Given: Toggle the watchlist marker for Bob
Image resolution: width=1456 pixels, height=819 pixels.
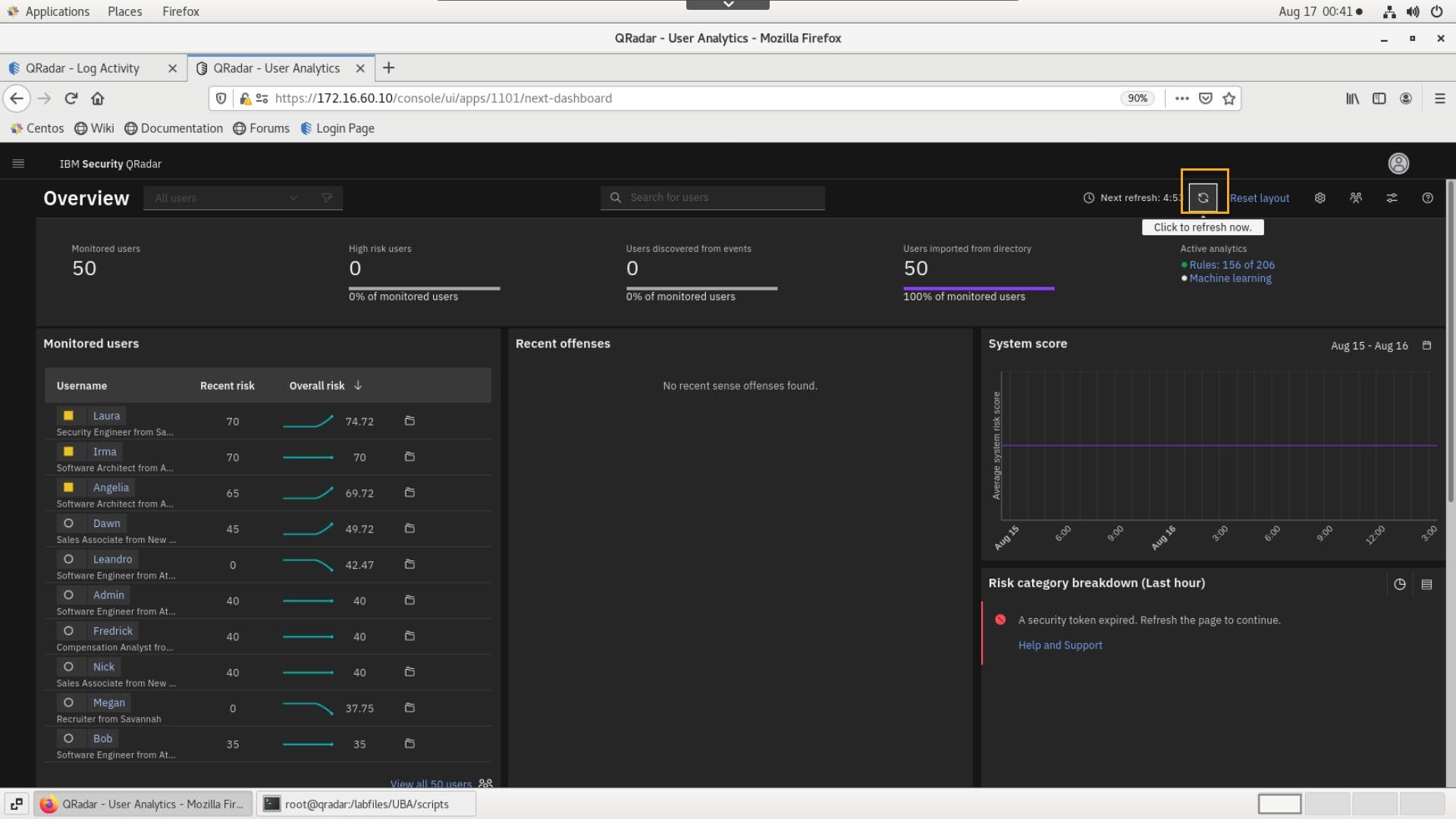Looking at the screenshot, I should (x=68, y=739).
